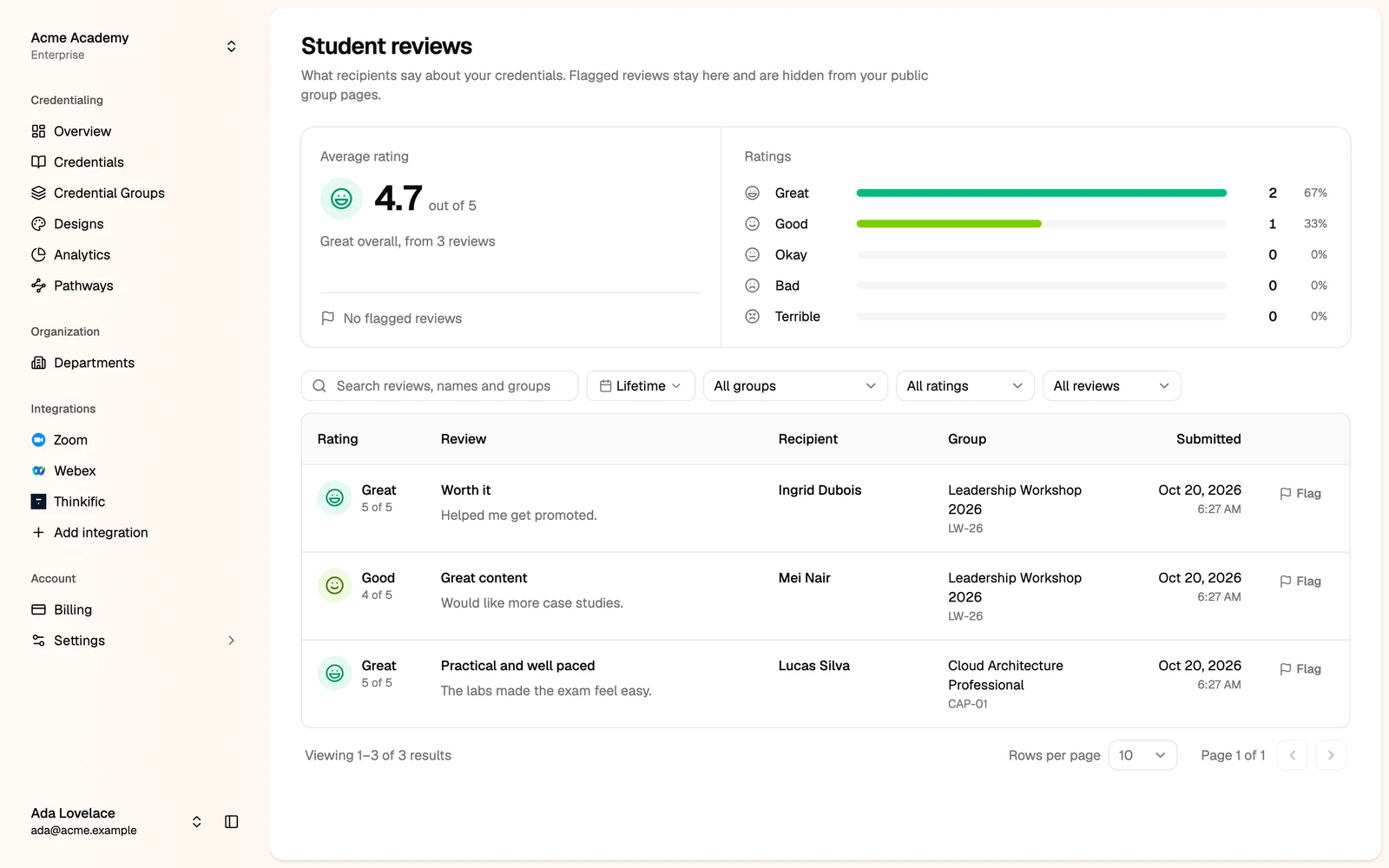The image size is (1389, 868).
Task: Click the Thinkific integration icon
Action: tap(38, 502)
